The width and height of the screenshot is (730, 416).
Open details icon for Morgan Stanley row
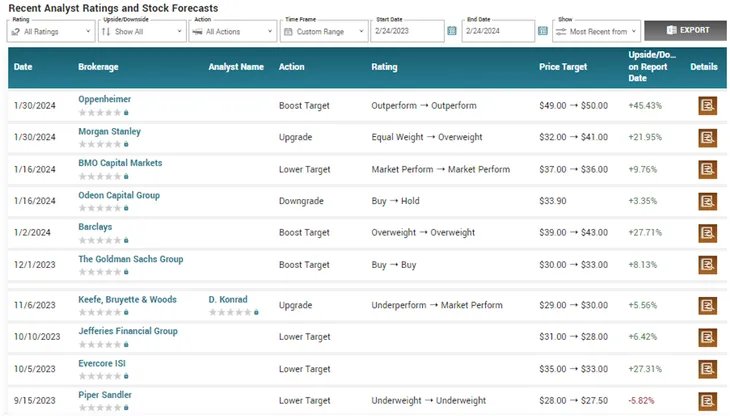pos(707,138)
